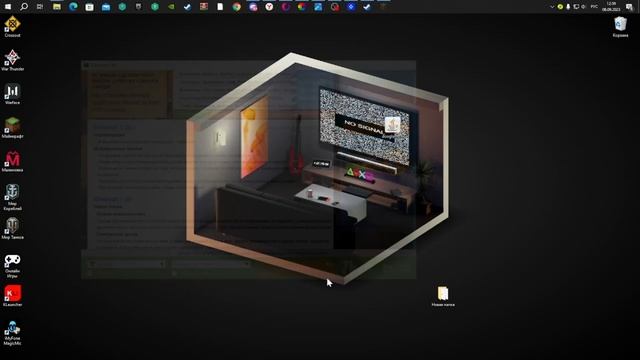
Task: Open the NVIDIA icon on taskbar
Action: click(171, 7)
